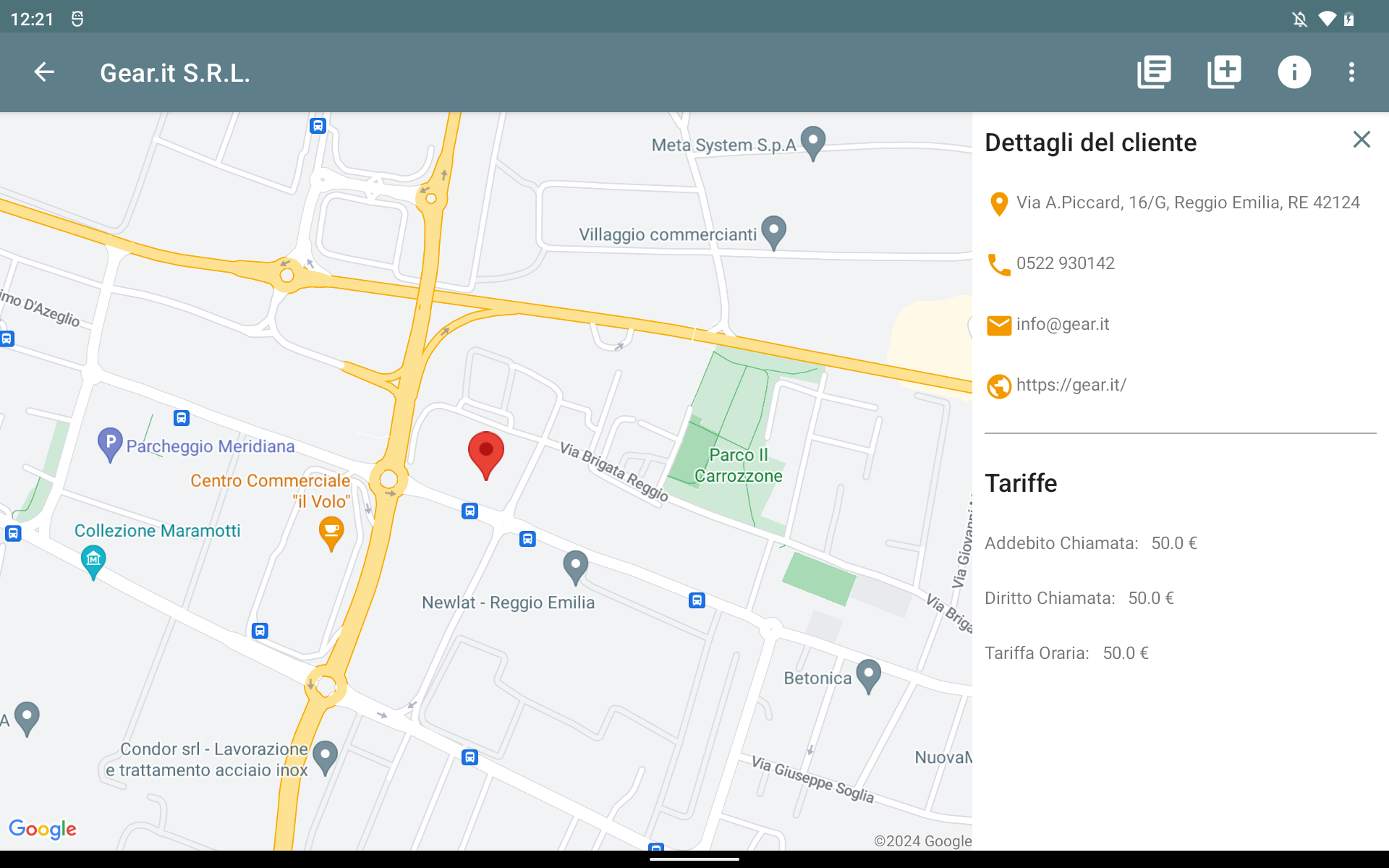The image size is (1389, 868).
Task: Open the notes list icon in toolbar
Action: coord(1154,72)
